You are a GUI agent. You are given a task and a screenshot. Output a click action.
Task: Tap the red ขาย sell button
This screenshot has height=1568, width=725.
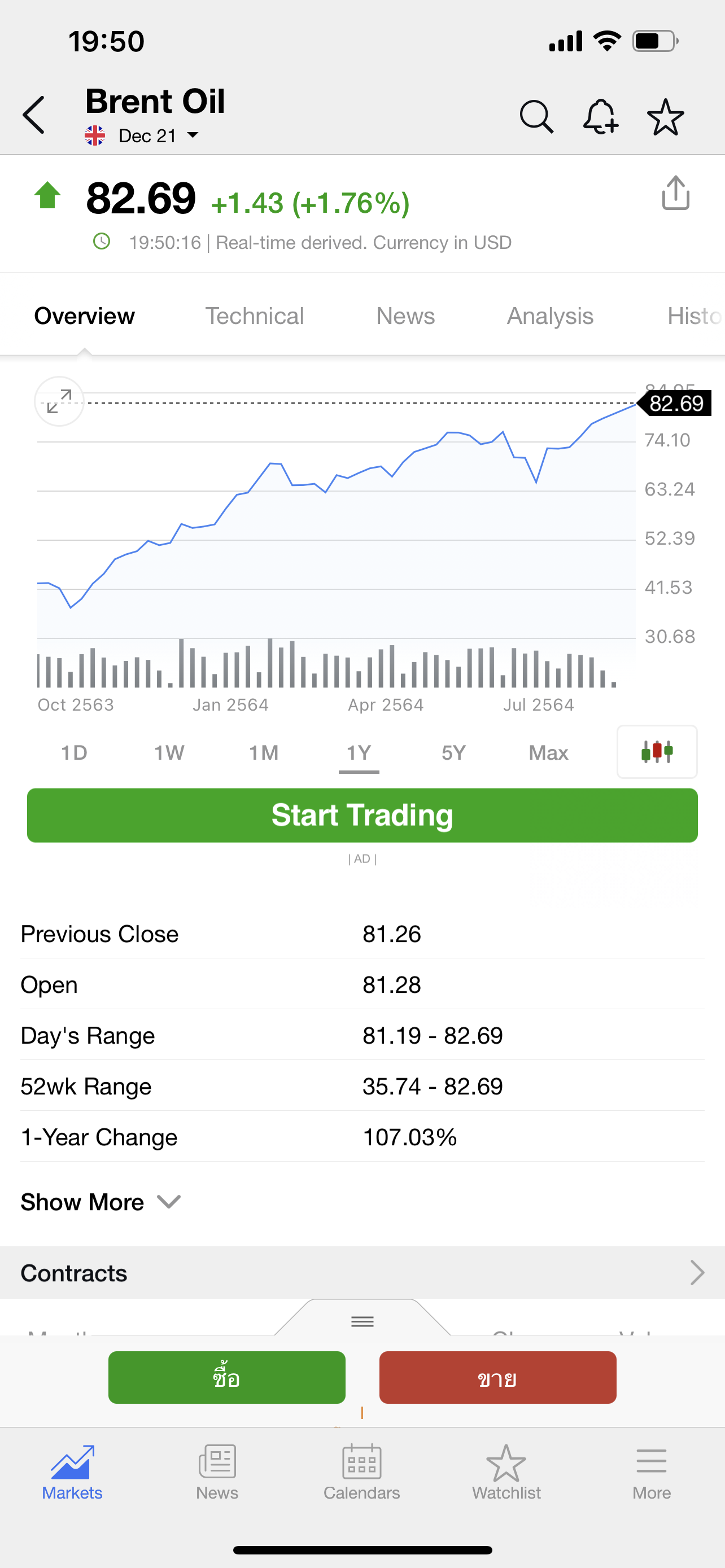pos(497,1377)
